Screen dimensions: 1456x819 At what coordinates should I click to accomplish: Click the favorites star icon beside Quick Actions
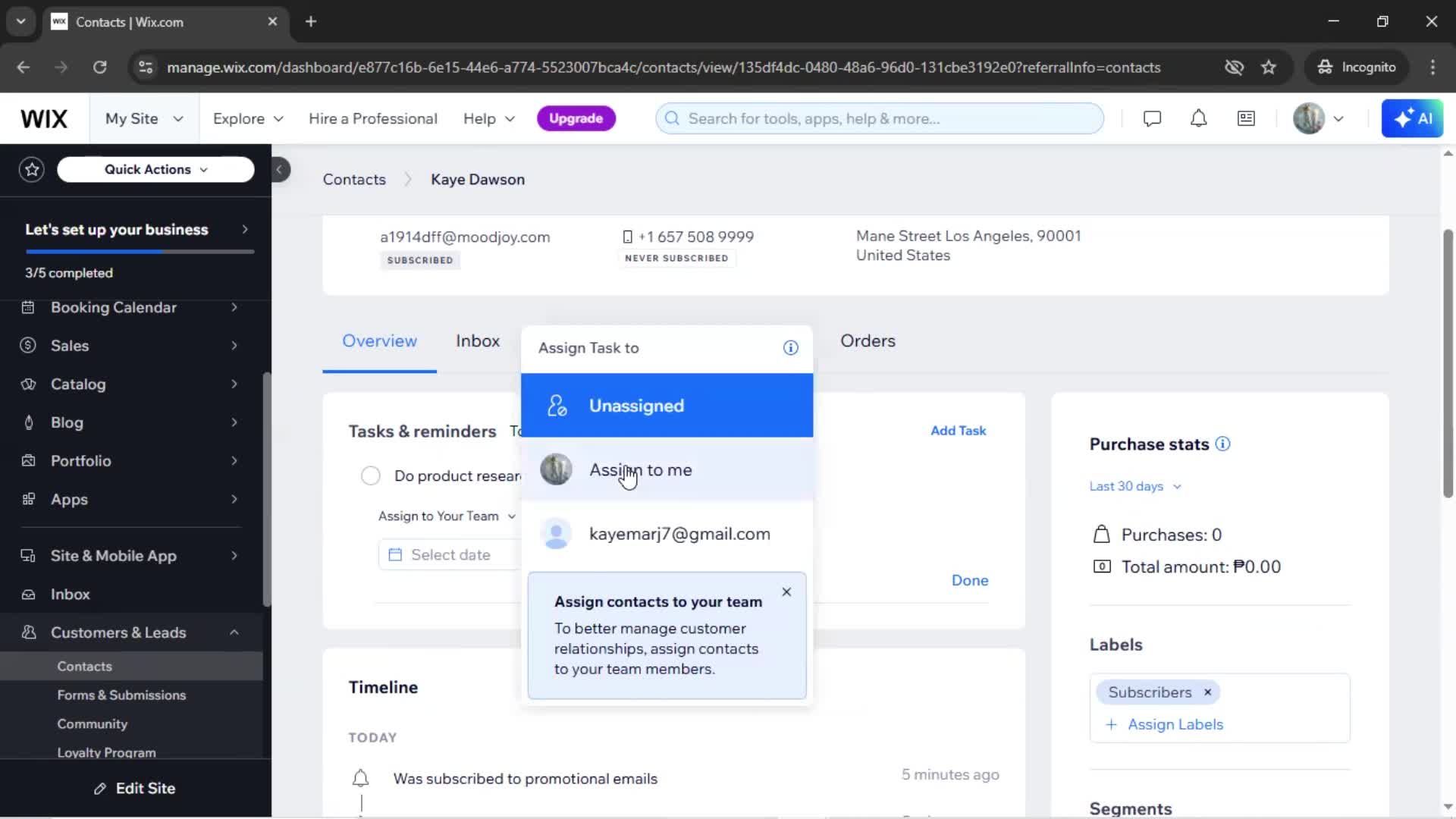(x=32, y=170)
